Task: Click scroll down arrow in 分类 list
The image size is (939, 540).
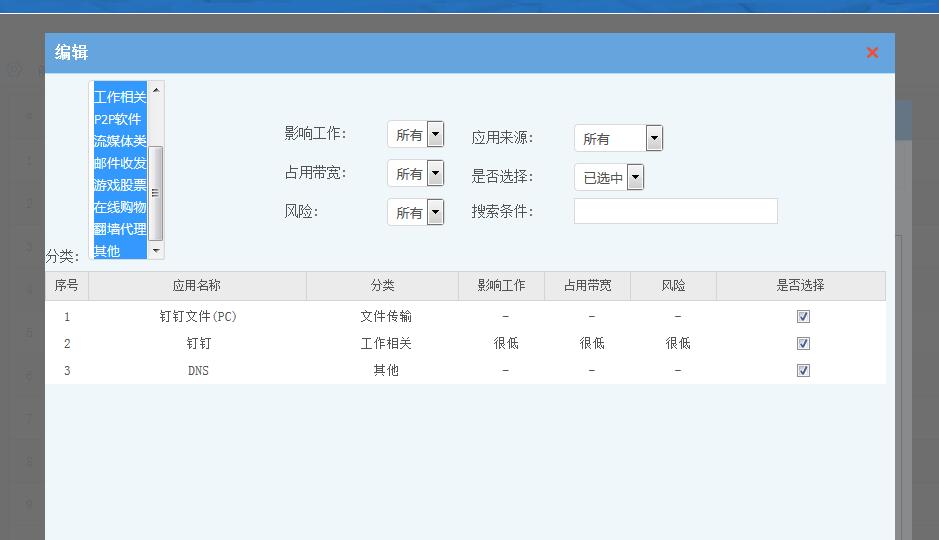Action: click(x=156, y=251)
